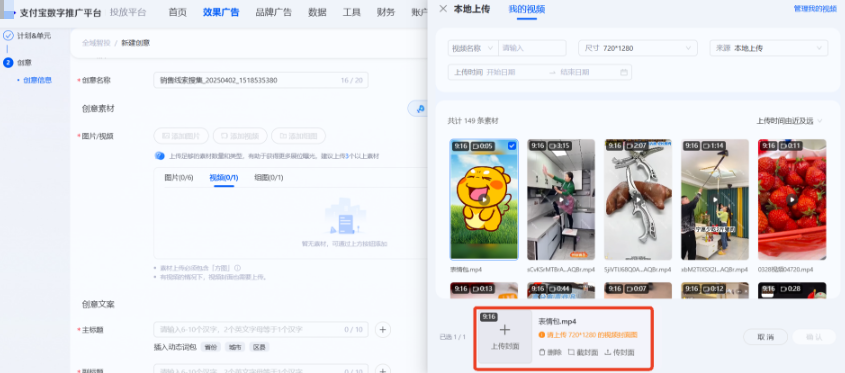Viewport: 845px width, 373px height.
Task: Click file name sCvKSrMTBrA...AQBr.mp4
Action: tap(561, 269)
